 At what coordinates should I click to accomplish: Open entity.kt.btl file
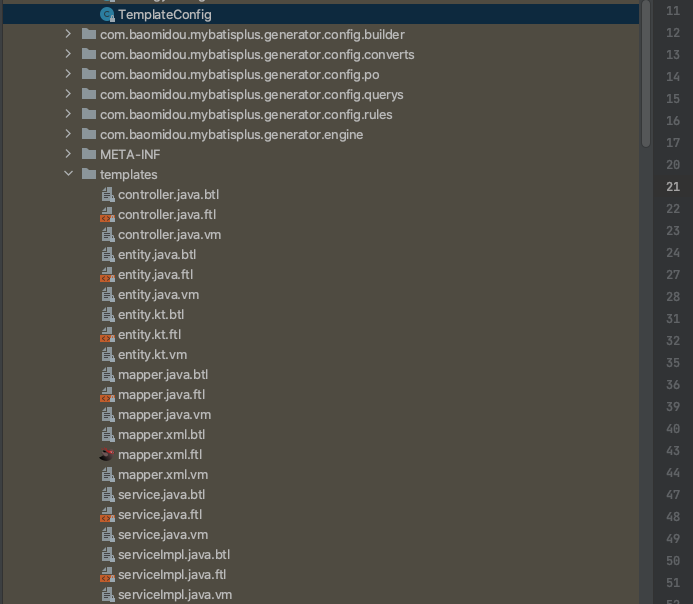pyautogui.click(x=151, y=315)
